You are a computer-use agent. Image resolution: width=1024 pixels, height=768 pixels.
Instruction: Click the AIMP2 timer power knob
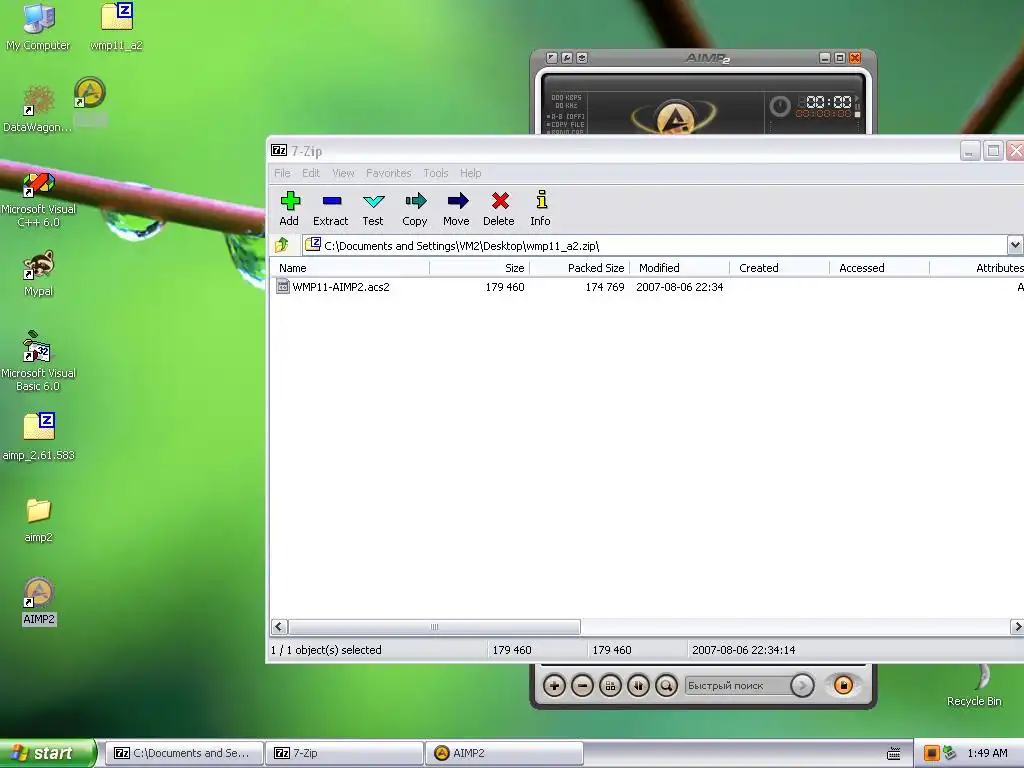click(780, 106)
